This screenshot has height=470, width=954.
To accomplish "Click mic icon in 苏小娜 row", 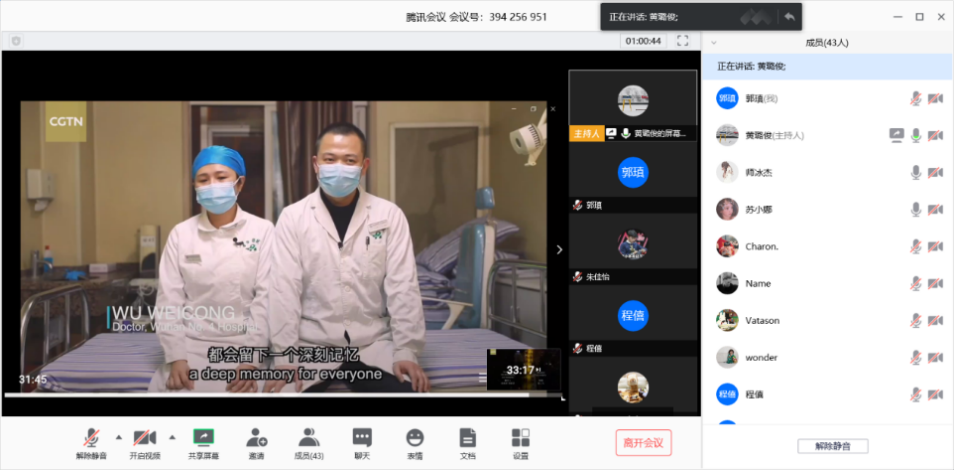I will coord(916,209).
